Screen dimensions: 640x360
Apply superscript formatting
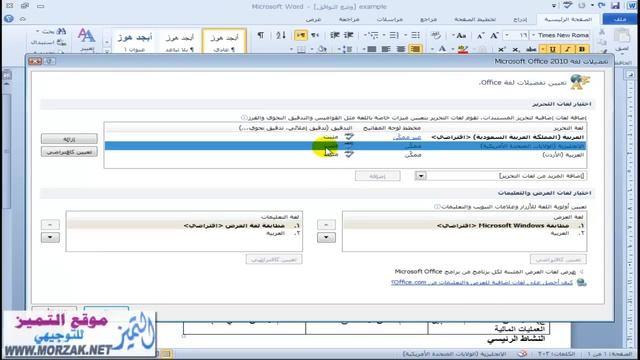pos(502,49)
